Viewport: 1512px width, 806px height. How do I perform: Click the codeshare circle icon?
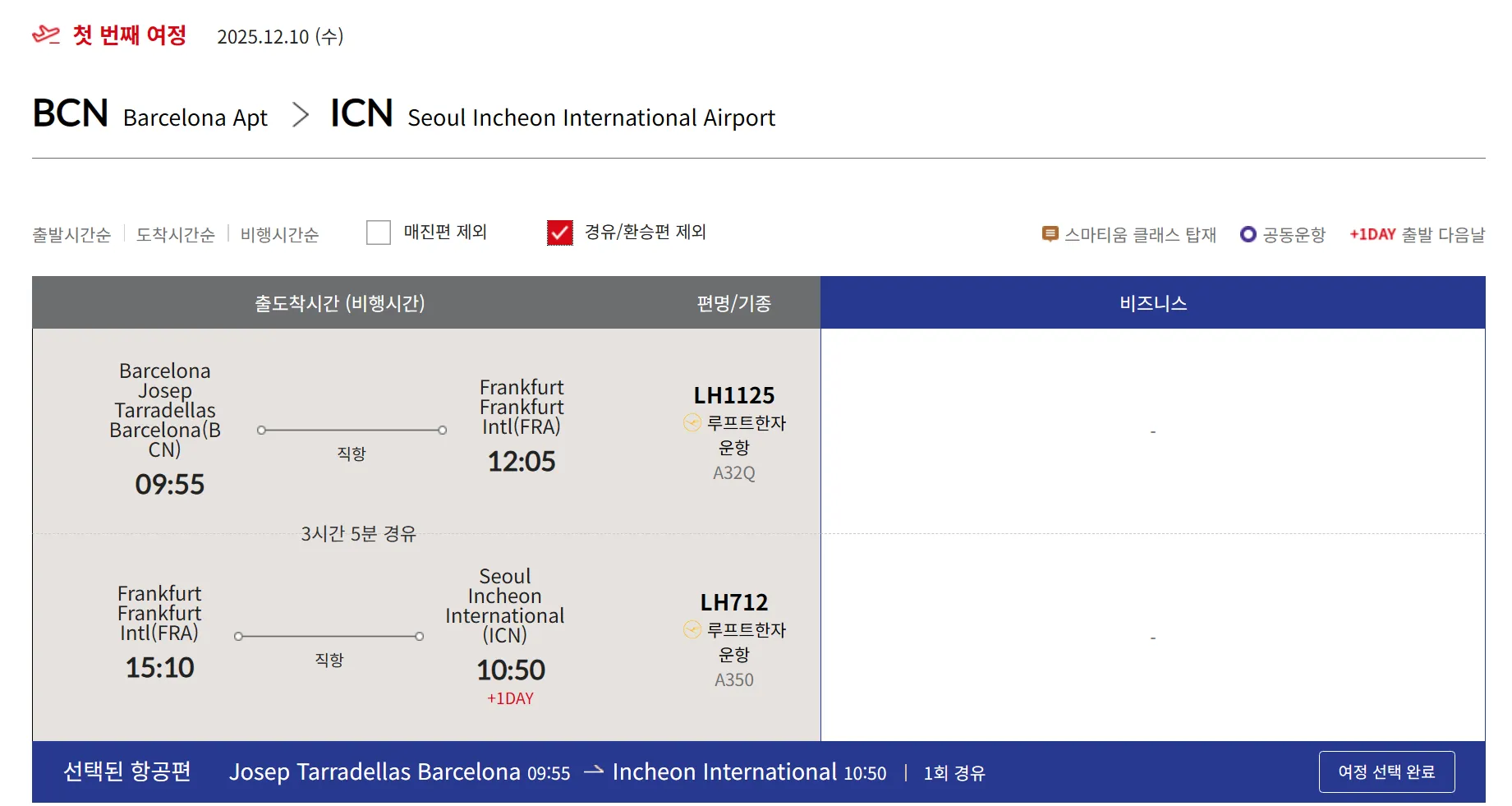click(x=1248, y=234)
